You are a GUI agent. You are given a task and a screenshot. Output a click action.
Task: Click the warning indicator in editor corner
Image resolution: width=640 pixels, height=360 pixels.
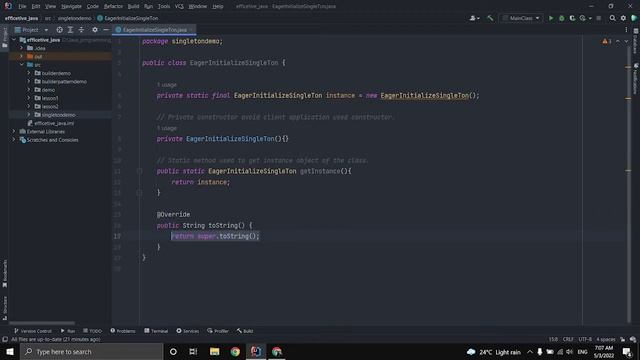pyautogui.click(x=607, y=41)
